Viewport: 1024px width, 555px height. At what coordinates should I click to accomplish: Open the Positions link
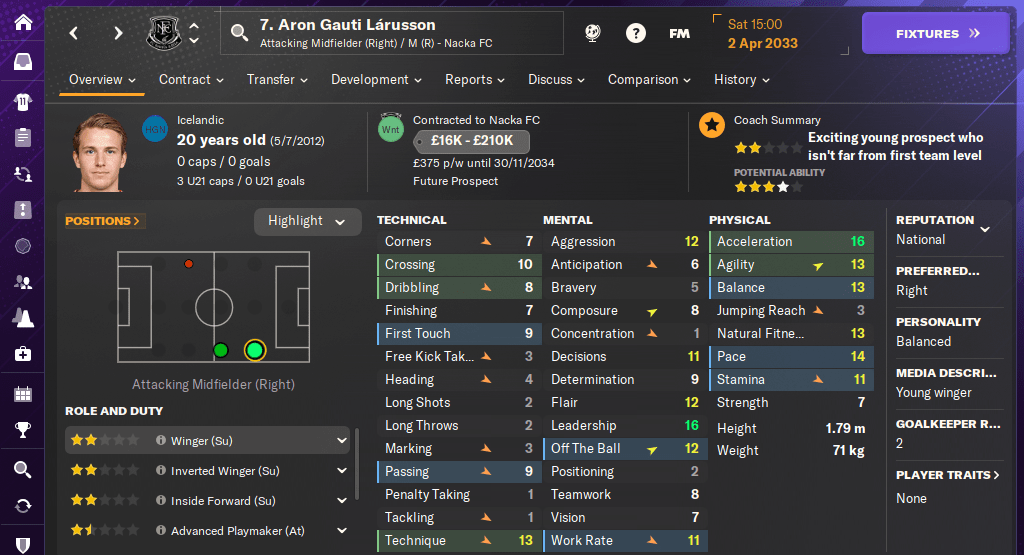[x=102, y=221]
